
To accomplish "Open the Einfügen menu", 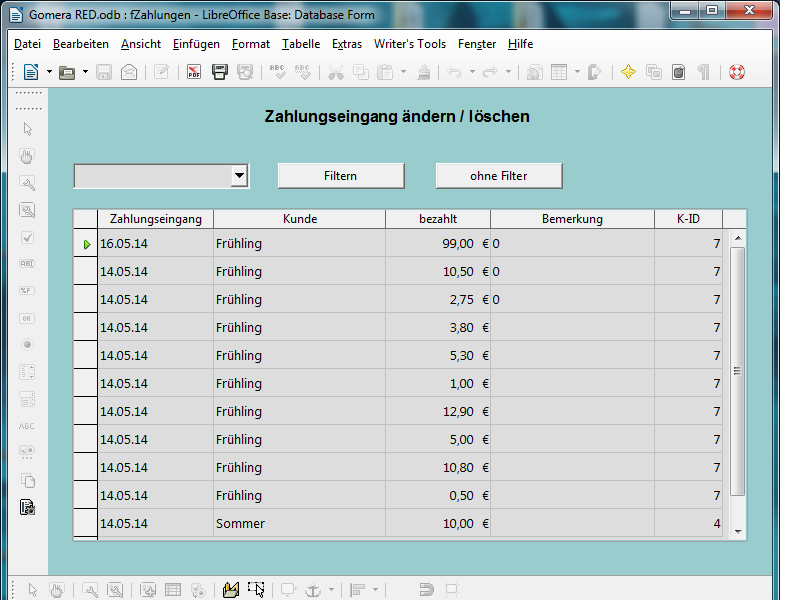I will coord(196,44).
